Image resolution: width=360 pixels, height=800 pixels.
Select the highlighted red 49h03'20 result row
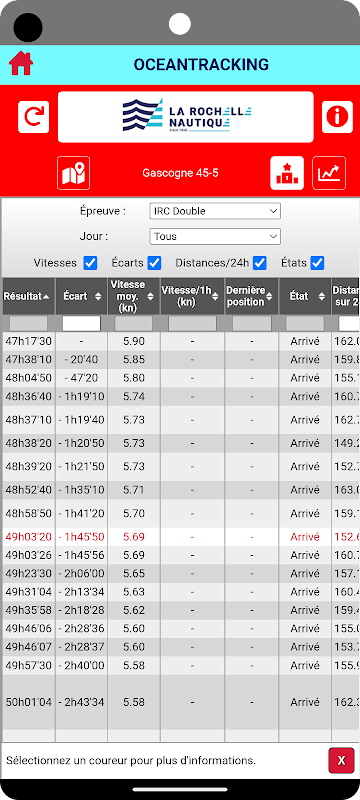pyautogui.click(x=181, y=537)
